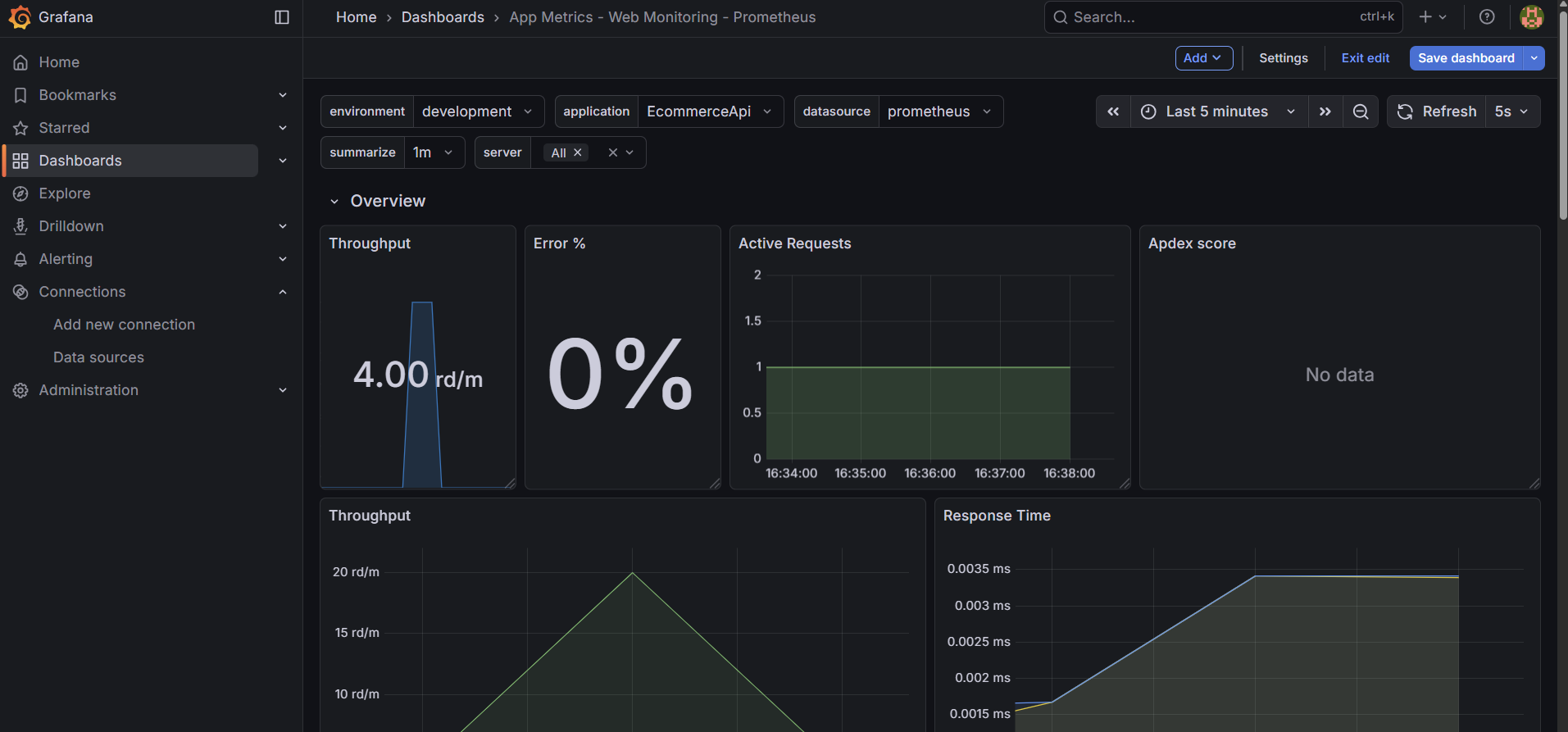The height and width of the screenshot is (732, 1568).
Task: Open the help question mark icon
Action: [1487, 17]
